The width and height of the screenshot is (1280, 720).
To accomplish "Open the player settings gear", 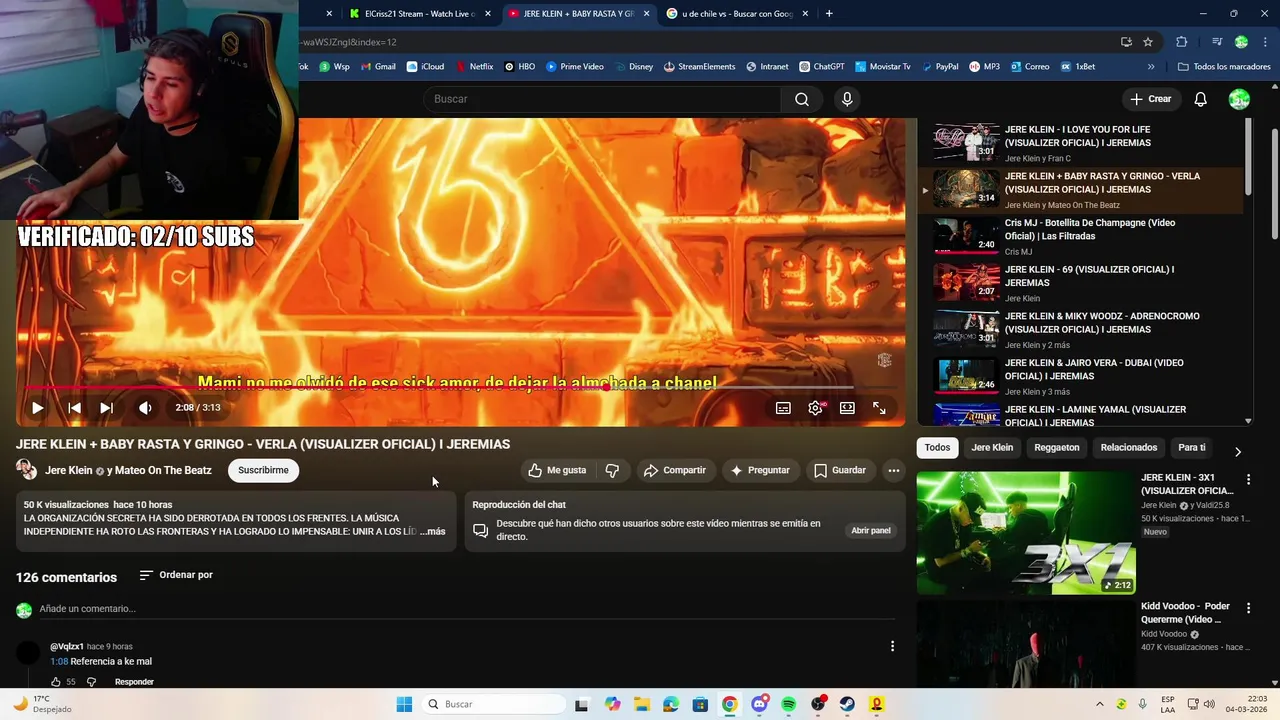I will [815, 408].
